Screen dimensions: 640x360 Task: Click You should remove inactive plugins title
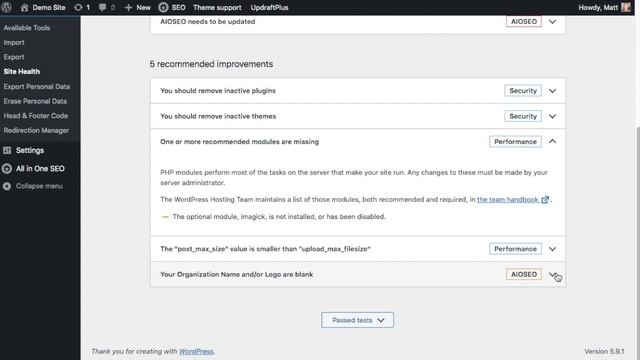click(x=218, y=91)
